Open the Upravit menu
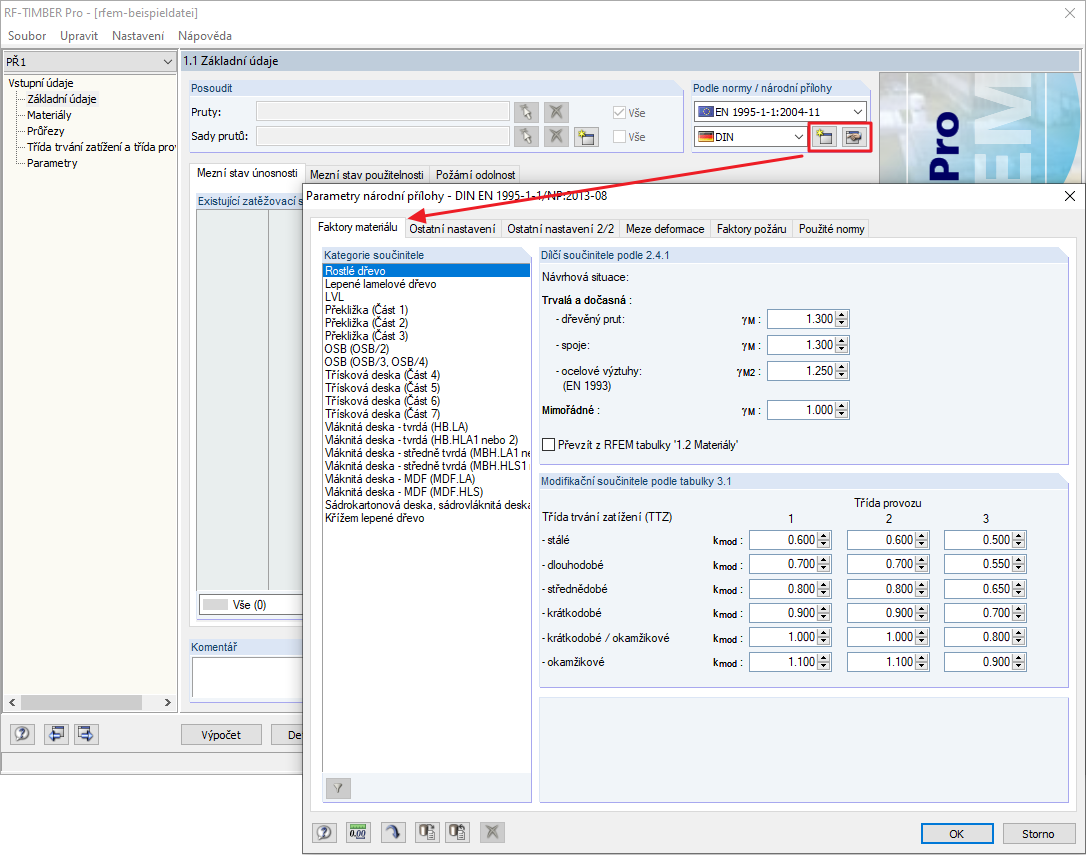 point(79,36)
